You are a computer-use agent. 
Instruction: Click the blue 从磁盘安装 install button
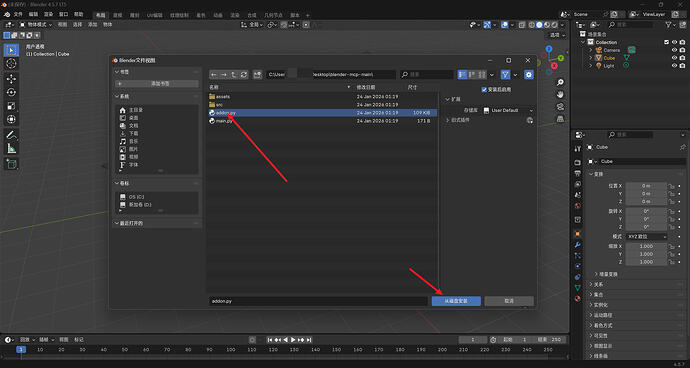click(456, 301)
